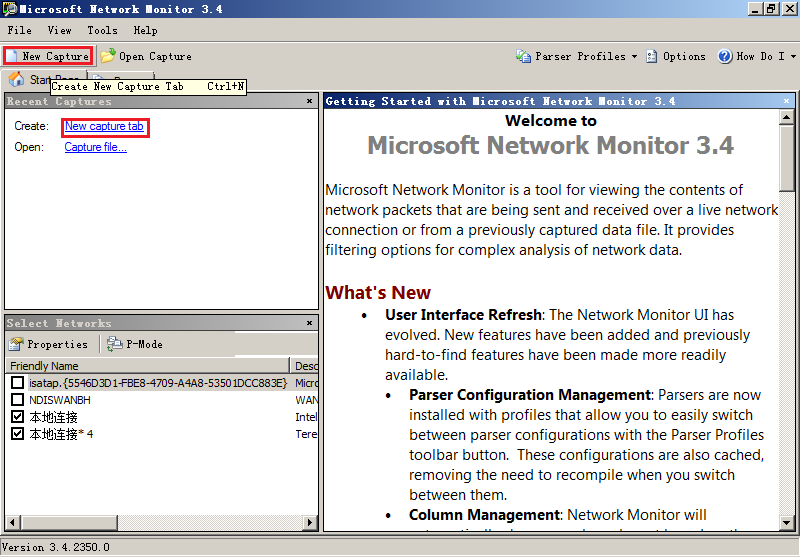Click the P-Mode network icon

[x=114, y=344]
